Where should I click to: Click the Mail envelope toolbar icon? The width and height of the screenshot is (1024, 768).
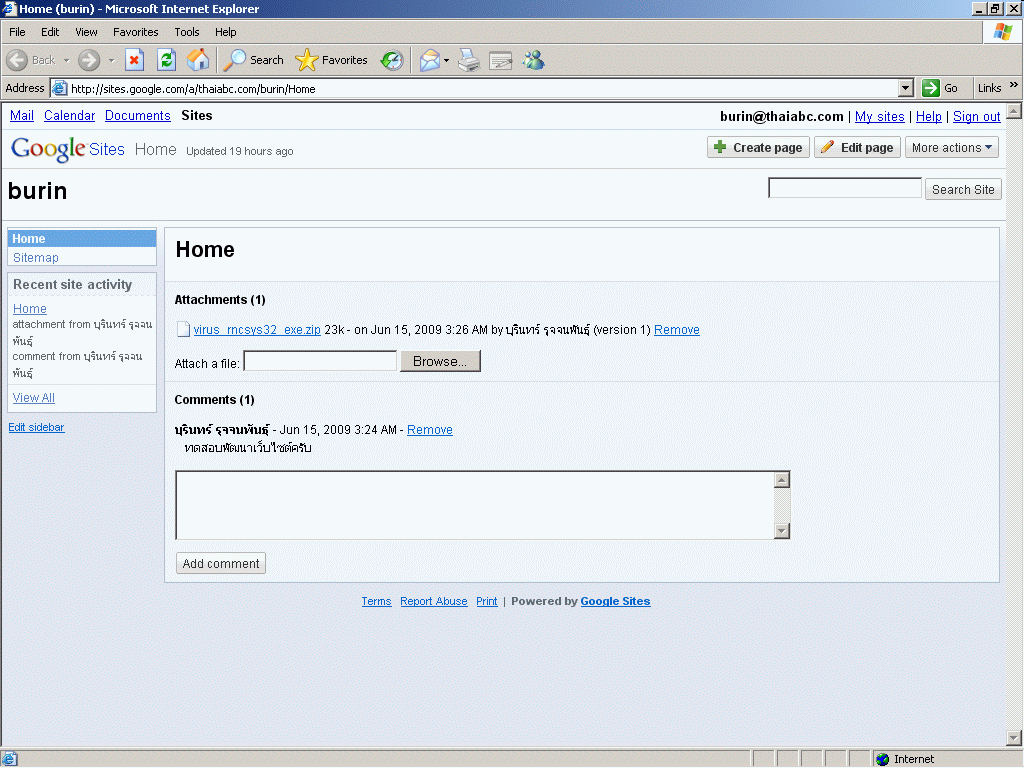click(429, 60)
